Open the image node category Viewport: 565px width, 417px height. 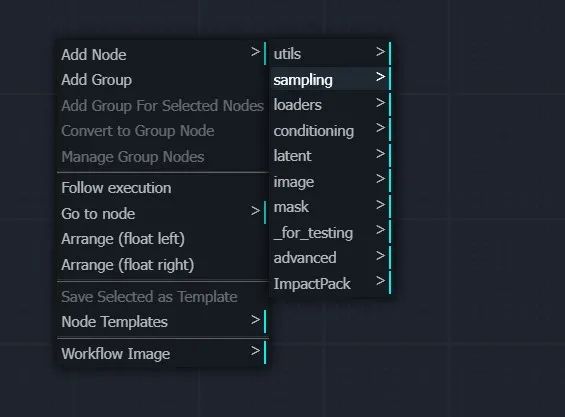coord(332,182)
